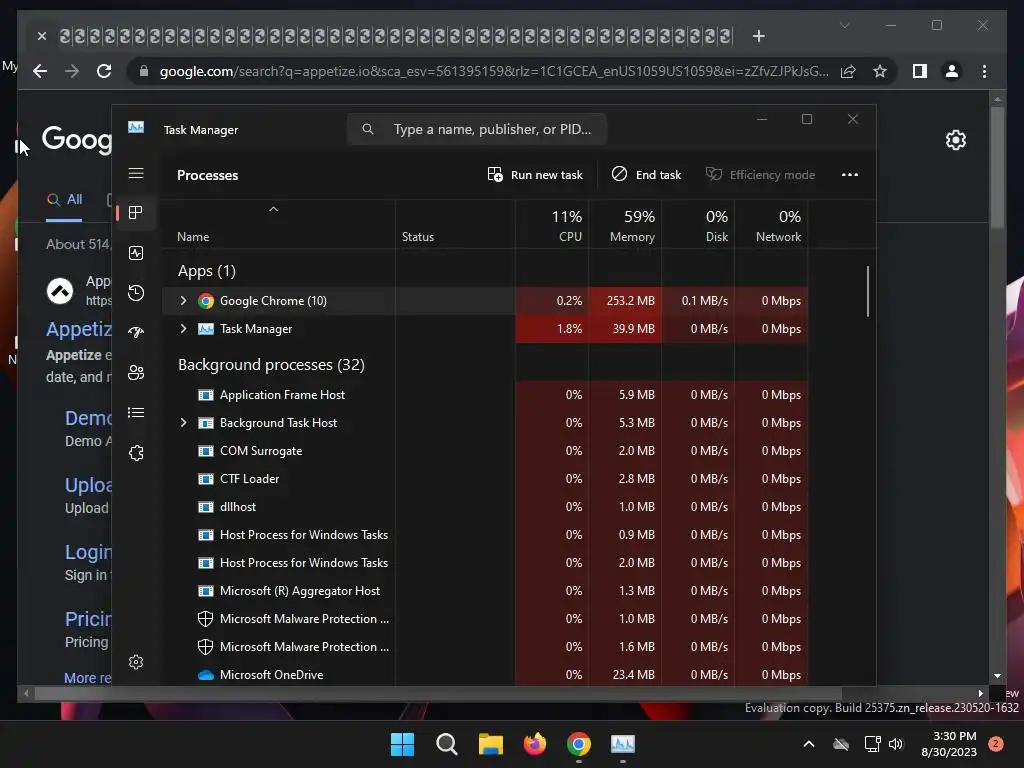Switch to Chrome taskbar icon
The height and width of the screenshot is (768, 1024).
pos(579,744)
